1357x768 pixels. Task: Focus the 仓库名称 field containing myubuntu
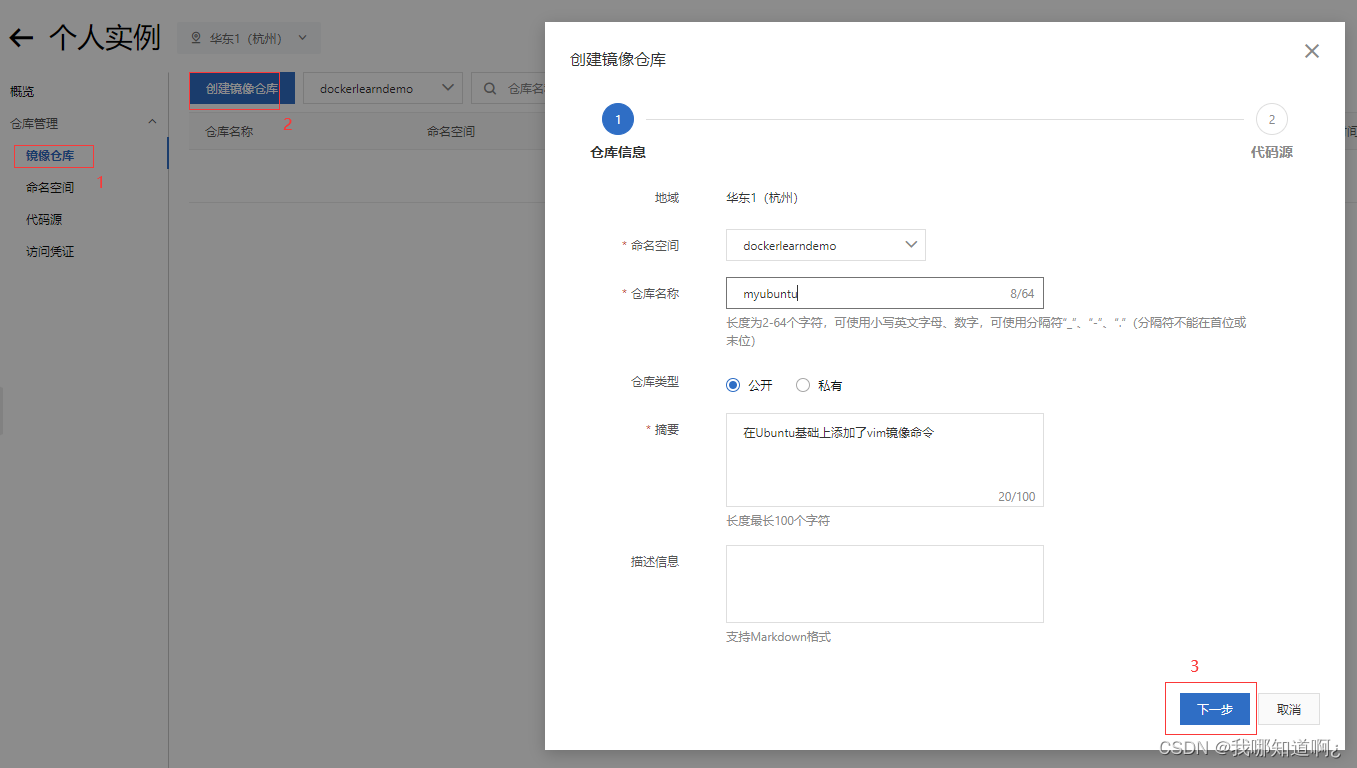885,293
